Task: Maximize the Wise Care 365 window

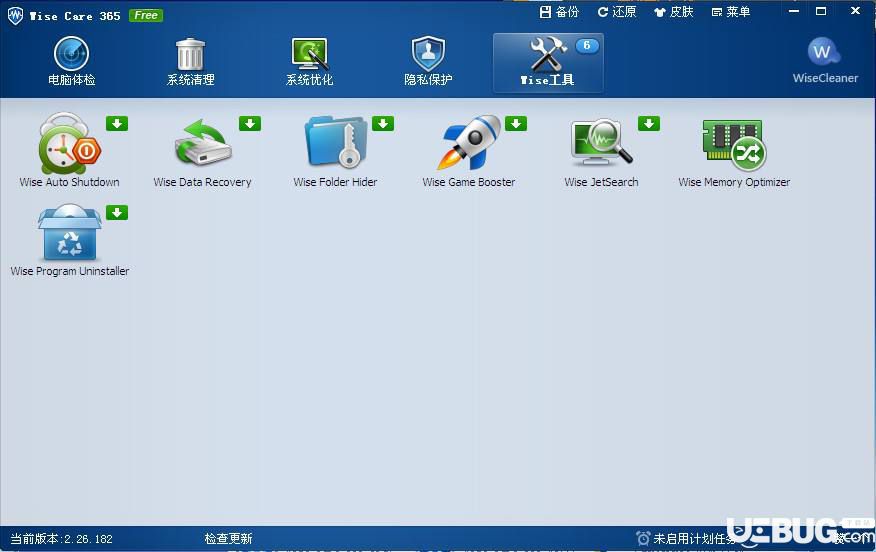Action: click(821, 11)
